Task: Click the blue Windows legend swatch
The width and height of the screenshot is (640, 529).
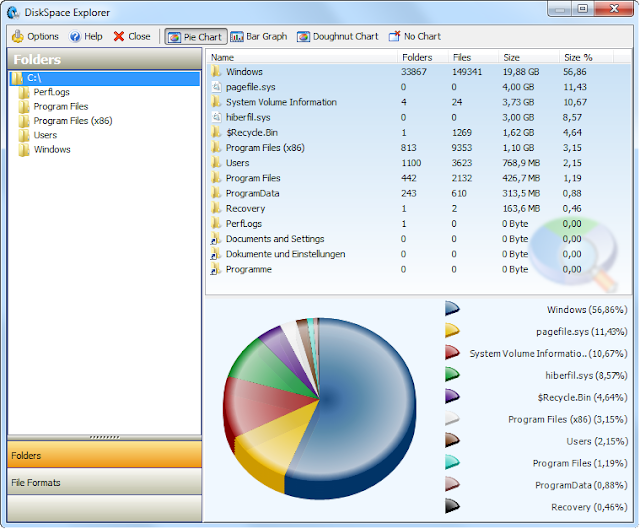Action: (452, 309)
